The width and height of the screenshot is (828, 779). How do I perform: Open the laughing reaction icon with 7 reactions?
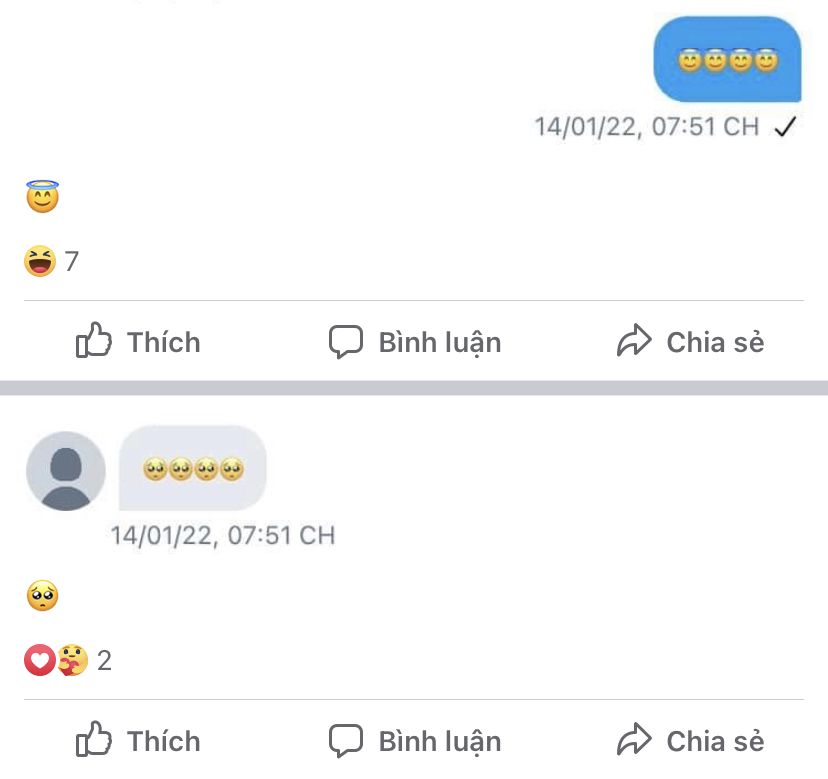pos(39,261)
